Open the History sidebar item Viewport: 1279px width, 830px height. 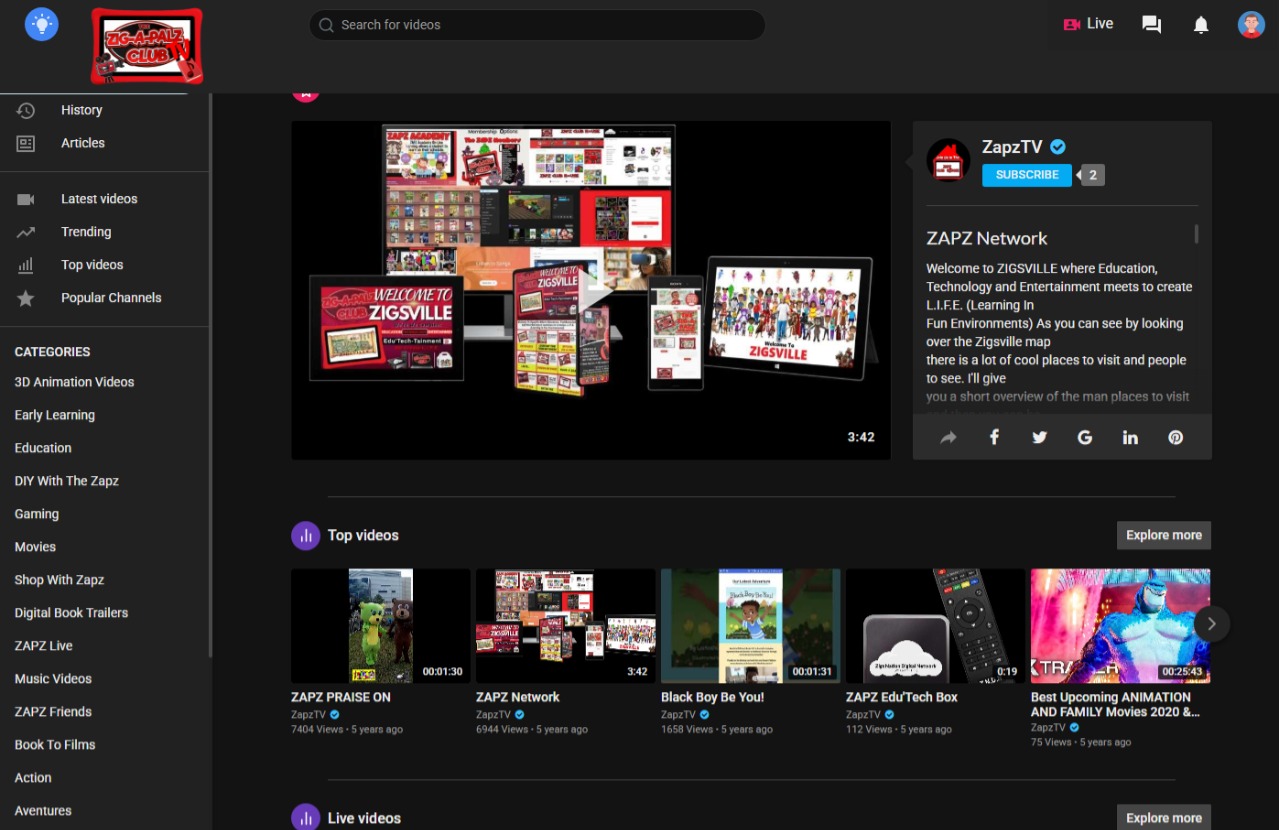click(82, 110)
